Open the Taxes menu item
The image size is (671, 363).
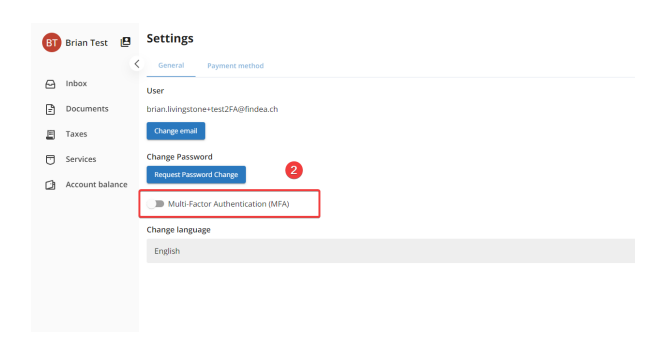(76, 134)
